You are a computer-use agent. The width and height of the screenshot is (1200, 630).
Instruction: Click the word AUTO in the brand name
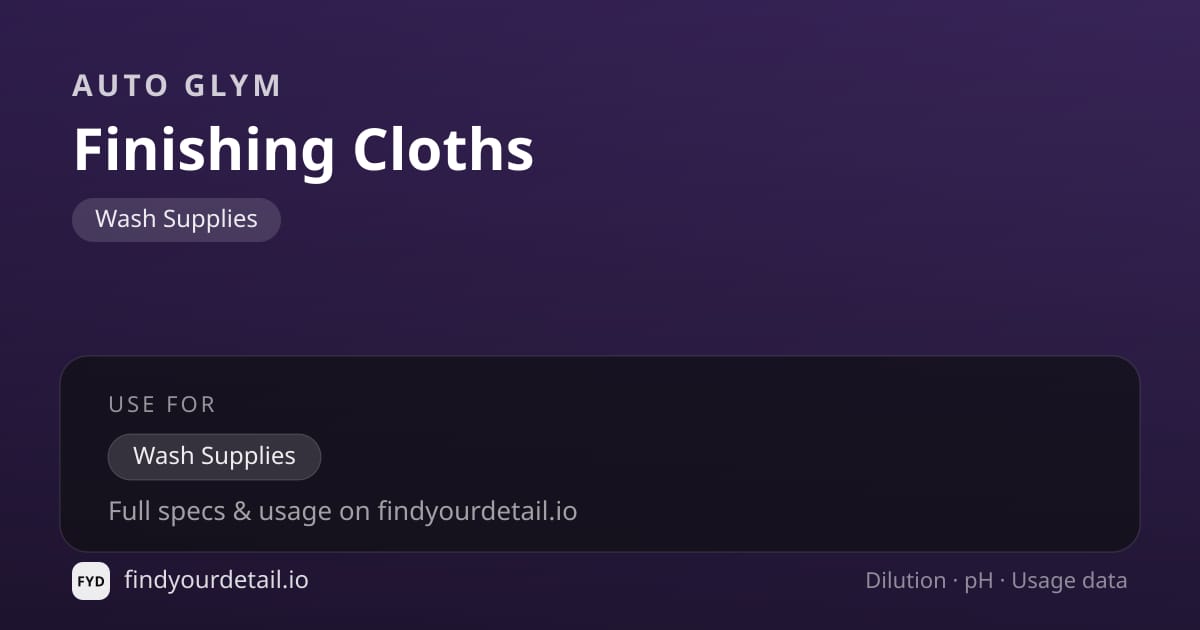point(120,86)
